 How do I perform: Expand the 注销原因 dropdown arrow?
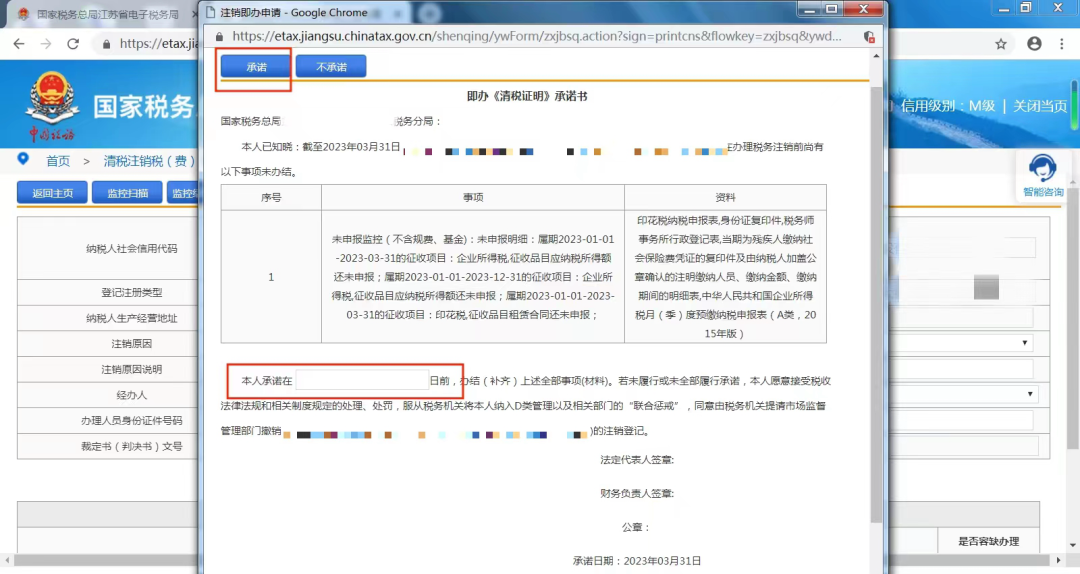(x=1025, y=342)
